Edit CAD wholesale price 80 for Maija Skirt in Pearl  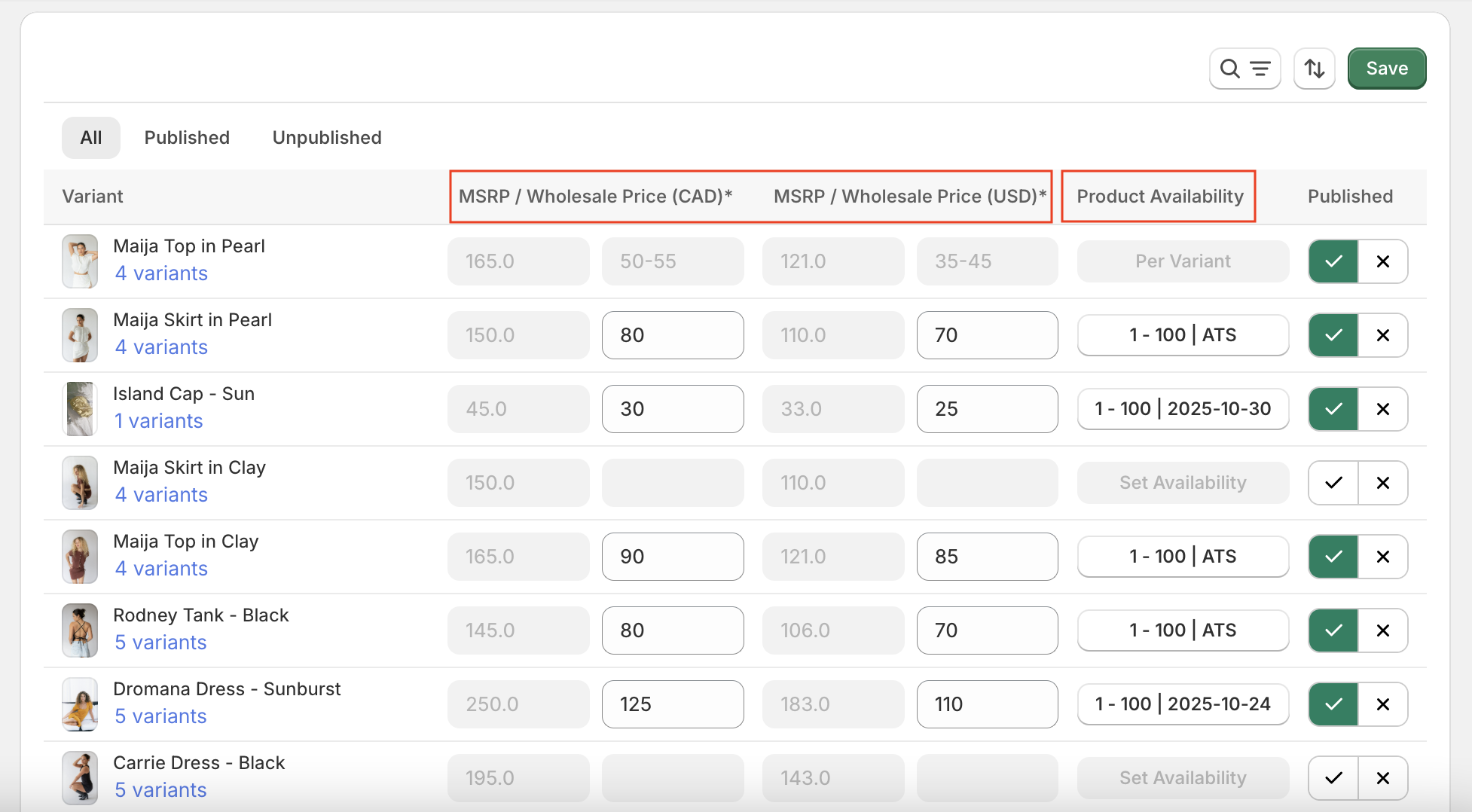click(673, 335)
